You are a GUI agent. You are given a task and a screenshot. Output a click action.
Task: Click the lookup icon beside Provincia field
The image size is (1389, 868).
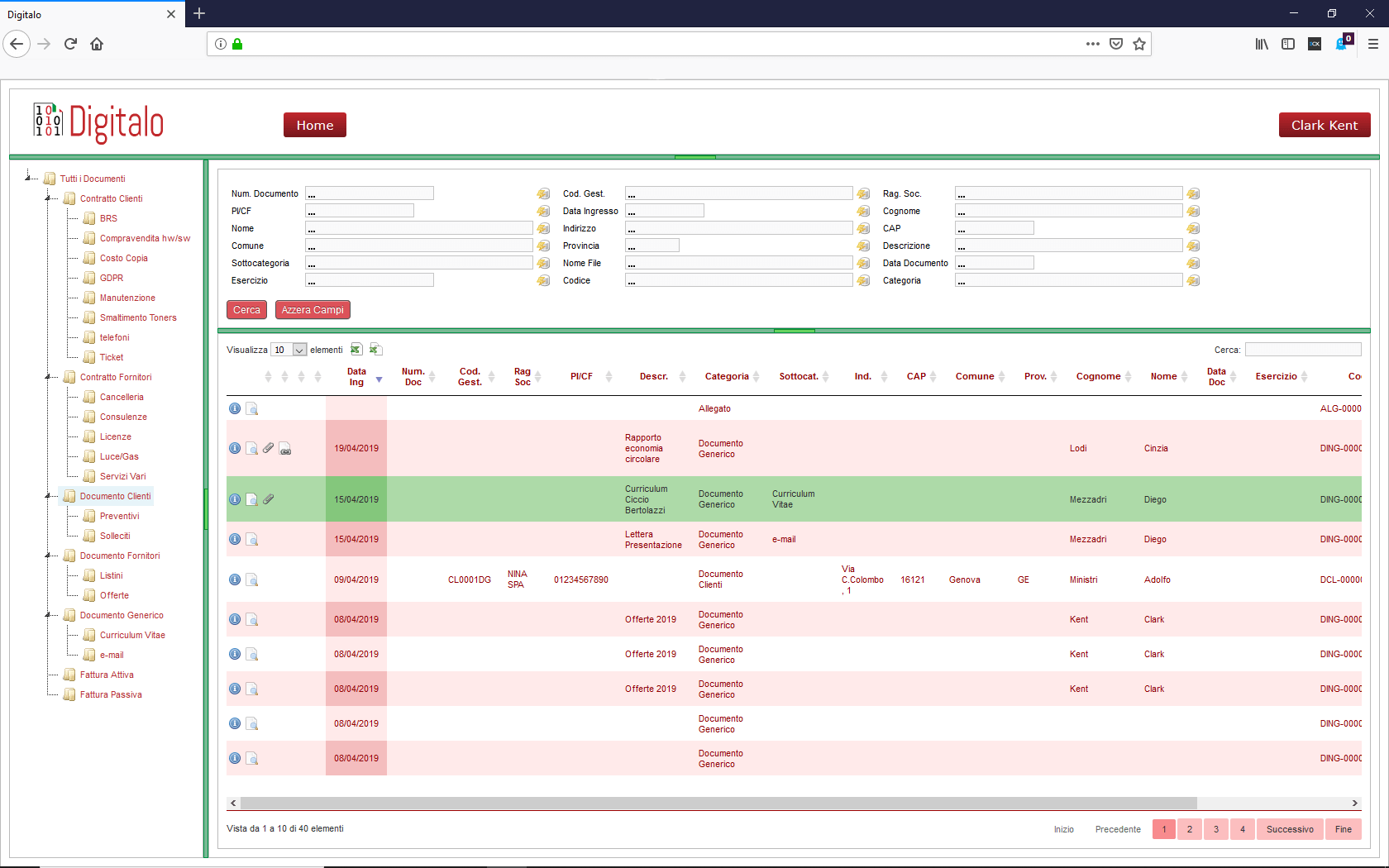pos(863,246)
